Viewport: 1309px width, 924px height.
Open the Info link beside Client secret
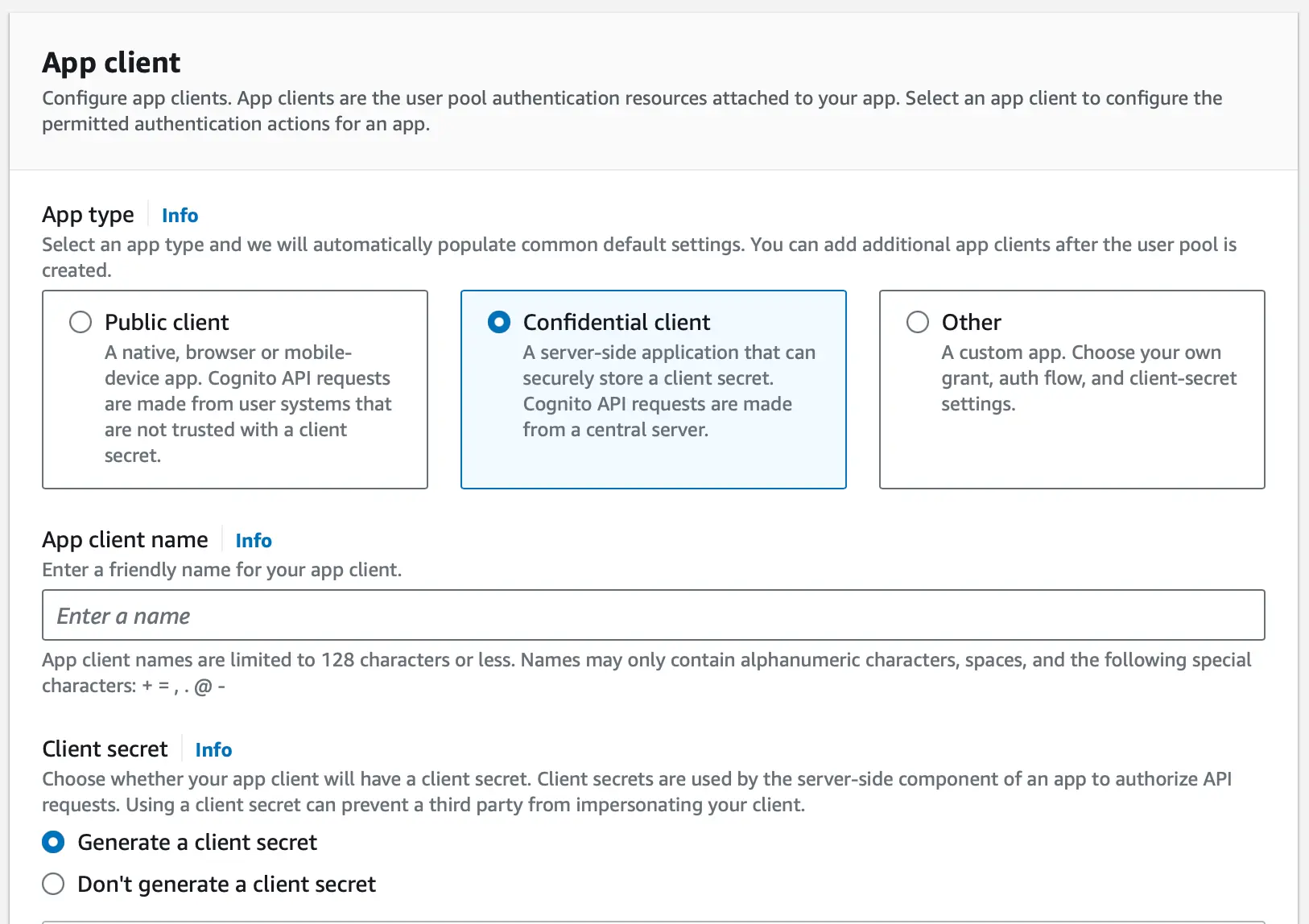(213, 749)
